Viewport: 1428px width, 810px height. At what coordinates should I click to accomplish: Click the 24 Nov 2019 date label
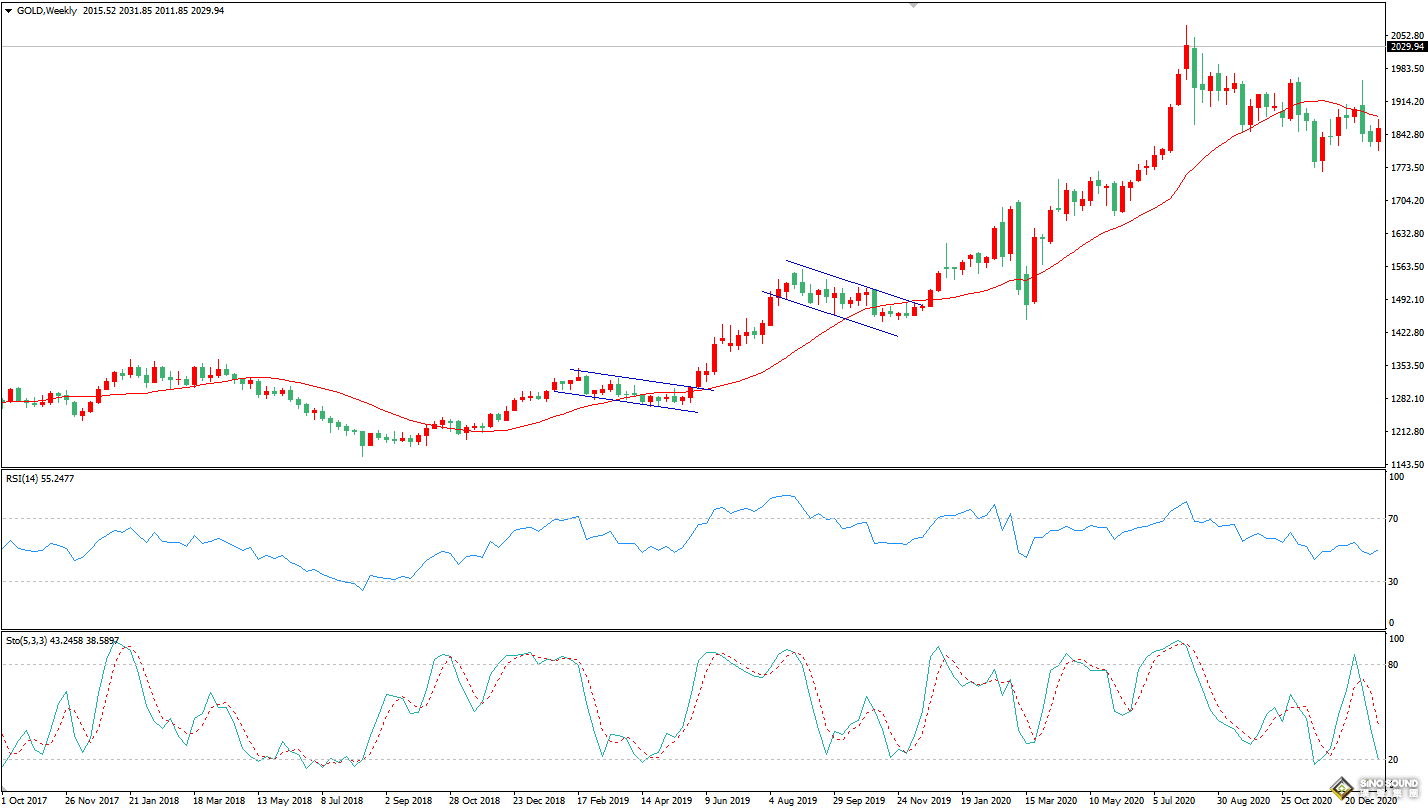point(923,801)
